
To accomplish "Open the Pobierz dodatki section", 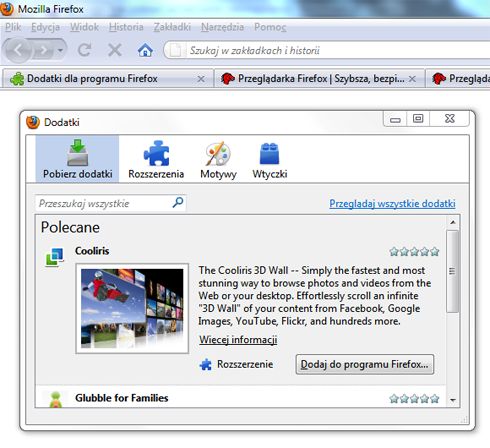I will click(77, 159).
